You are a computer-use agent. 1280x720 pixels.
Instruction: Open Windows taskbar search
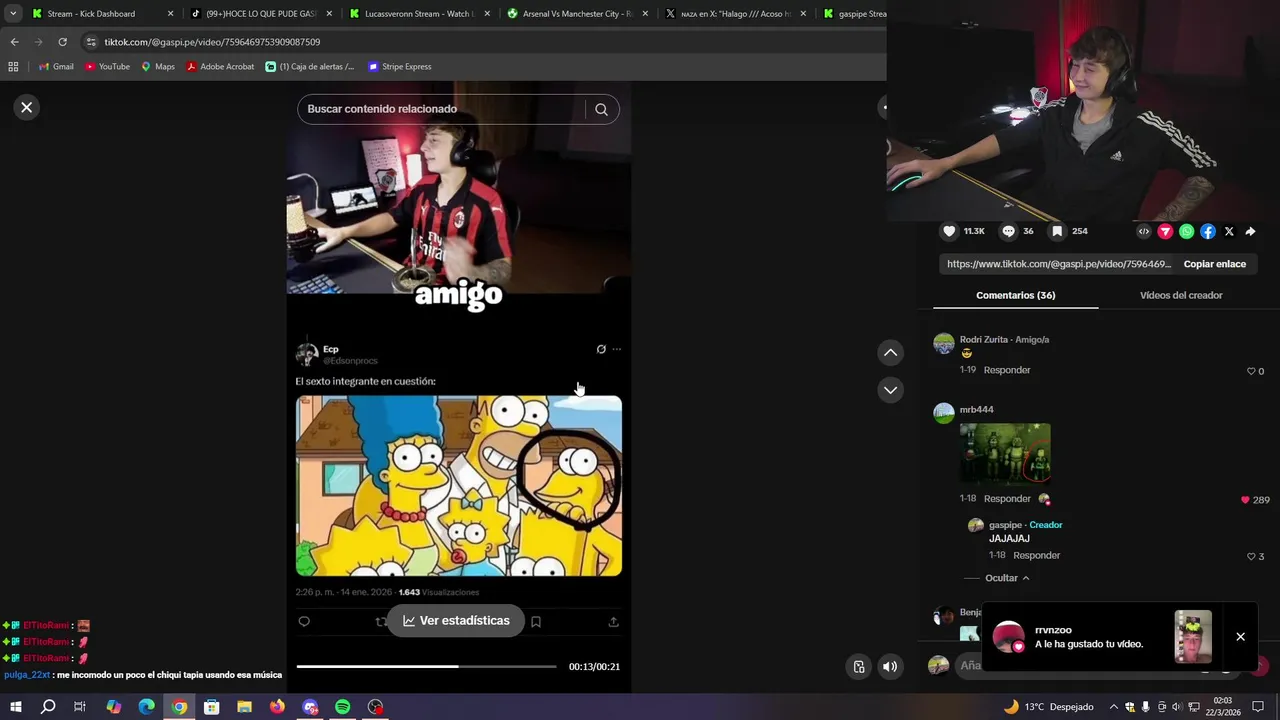(x=48, y=707)
